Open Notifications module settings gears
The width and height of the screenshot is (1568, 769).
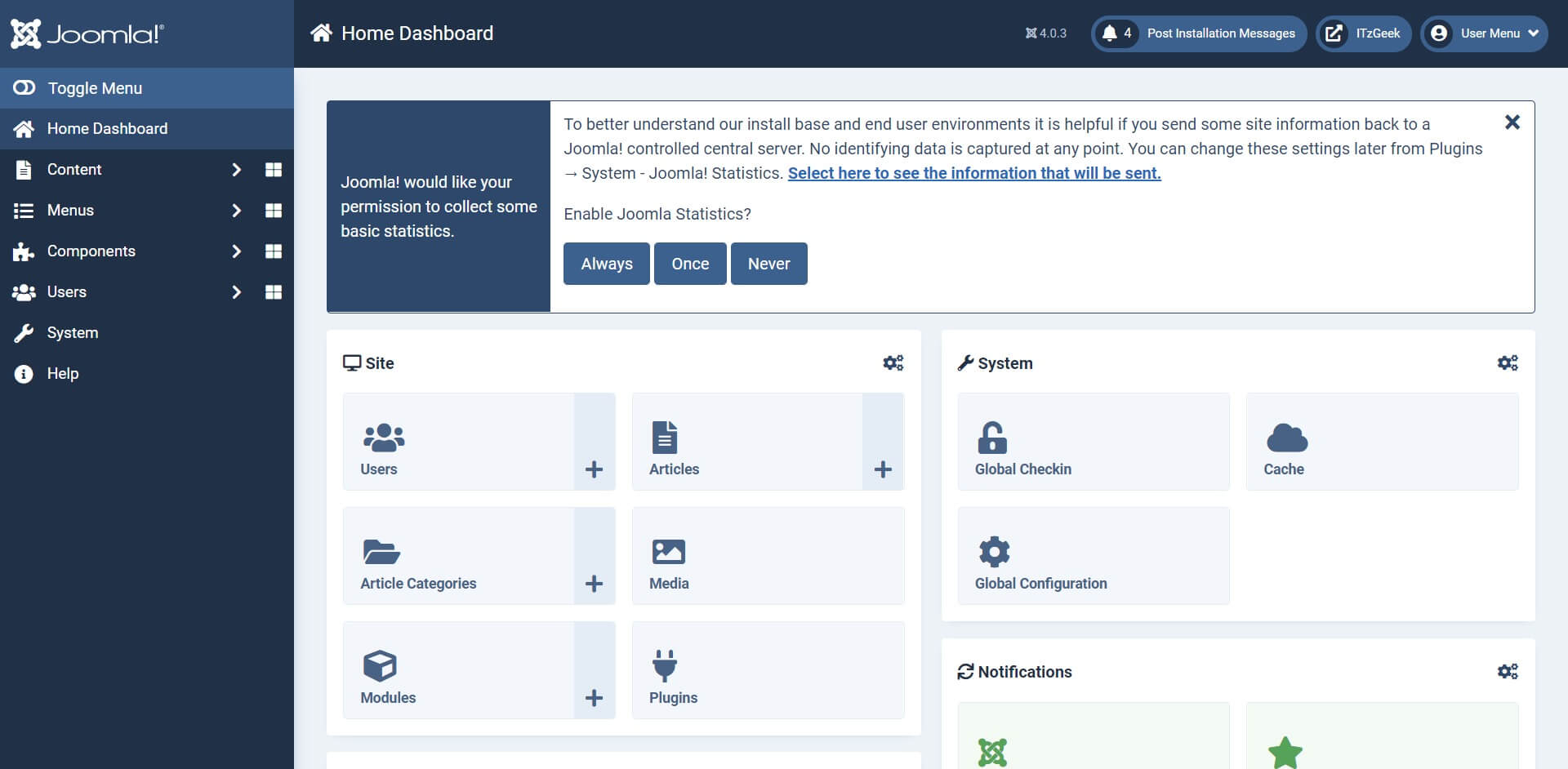1508,672
